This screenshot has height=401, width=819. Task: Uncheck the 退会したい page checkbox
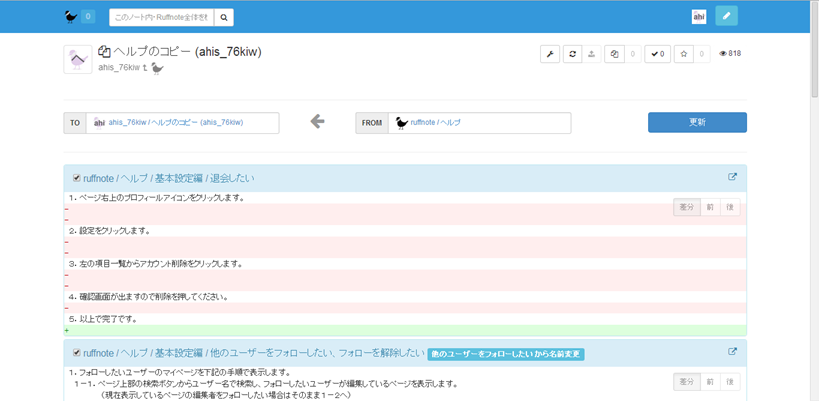click(76, 178)
